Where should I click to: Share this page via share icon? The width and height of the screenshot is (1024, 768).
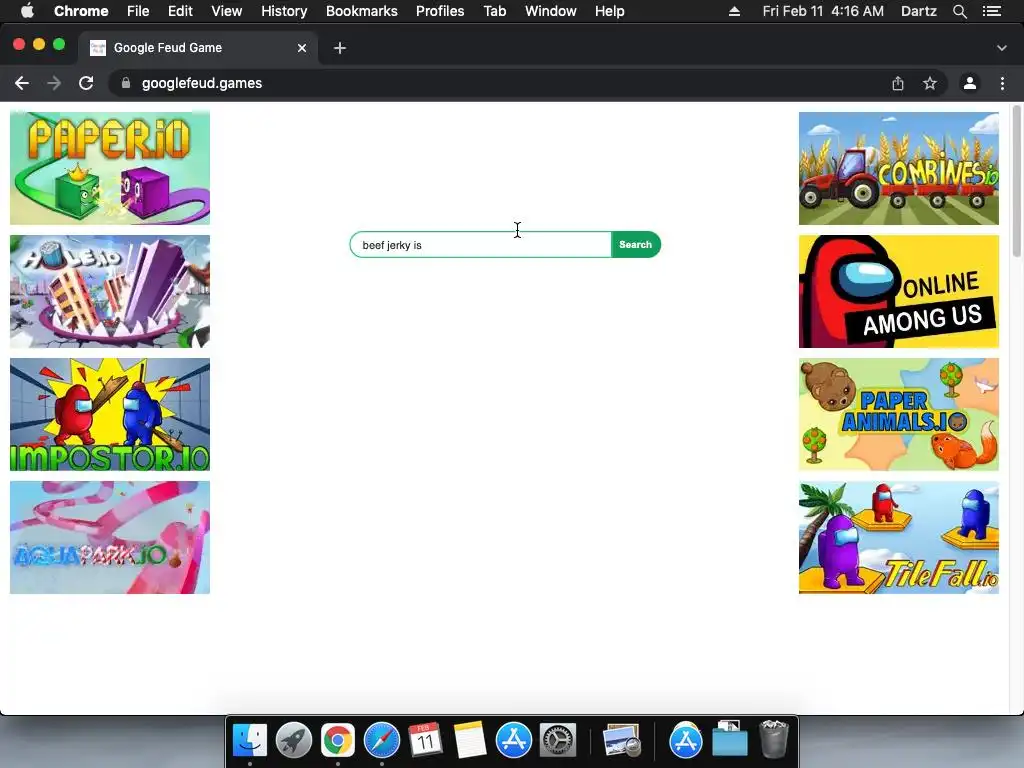pos(898,83)
